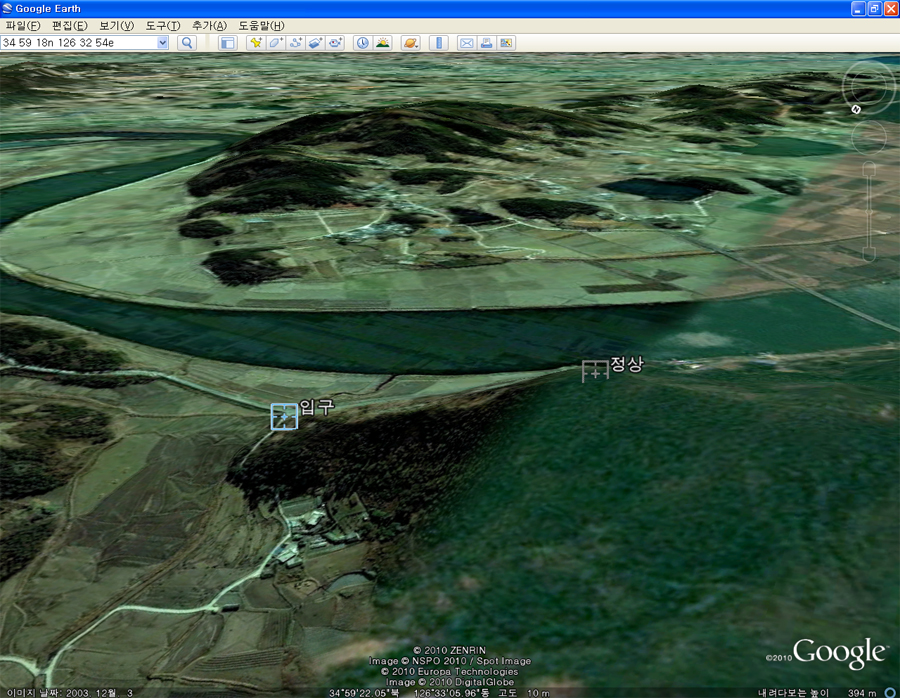The image size is (900, 698).
Task: Open the 파일(F) menu
Action: (23, 25)
